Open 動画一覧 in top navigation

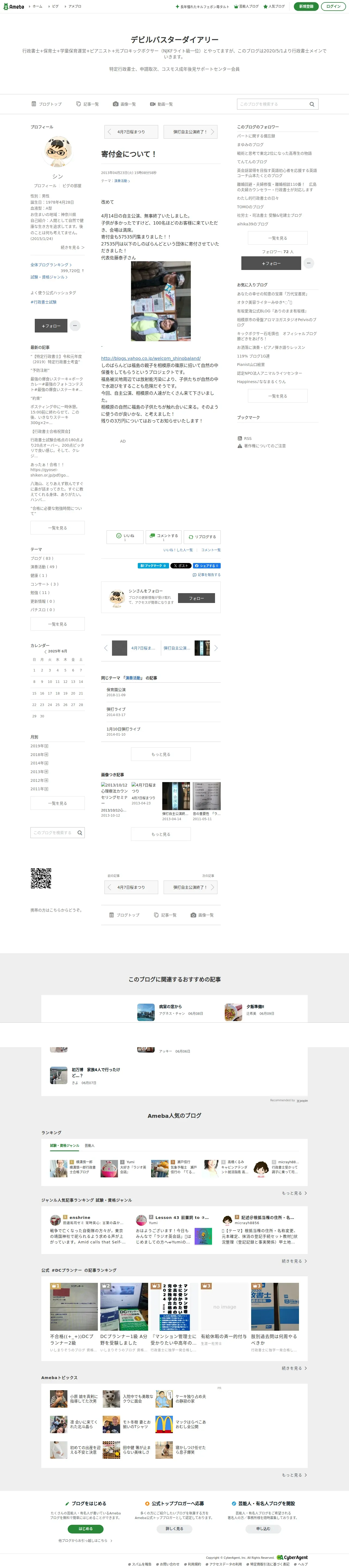point(161,104)
